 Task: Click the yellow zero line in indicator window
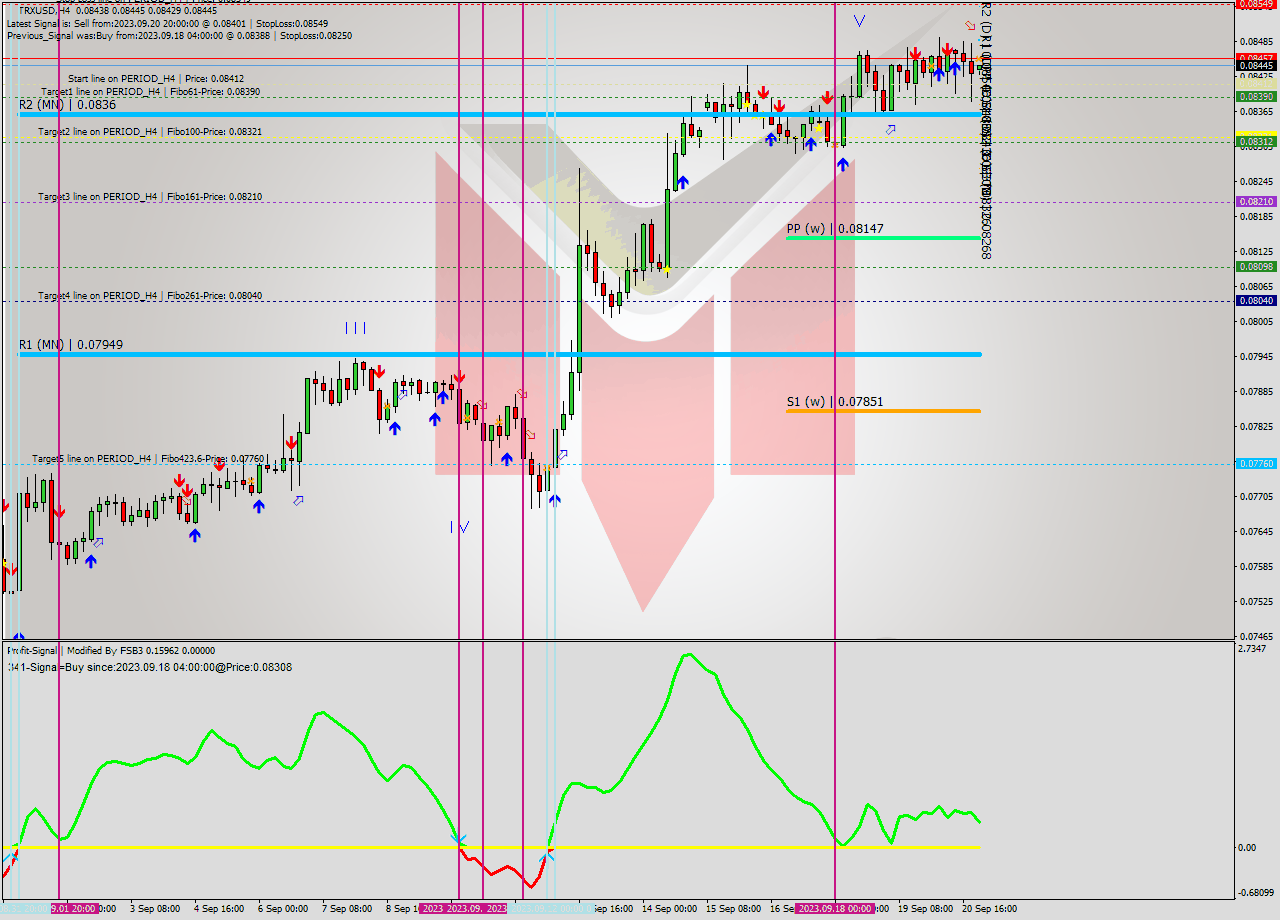pyautogui.click(x=490, y=847)
